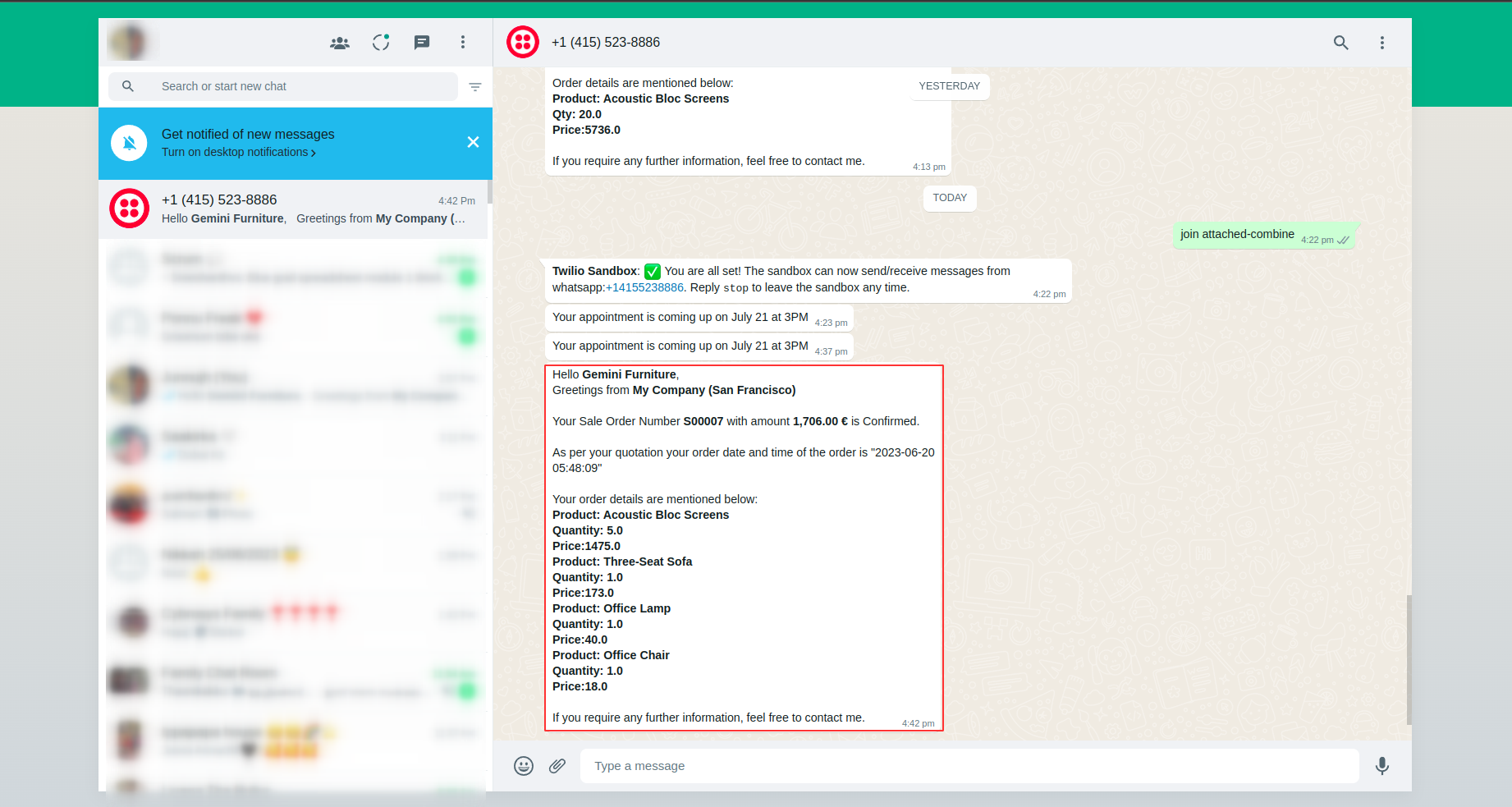Open the sidebar three-dot menu
The height and width of the screenshot is (807, 1512).
[463, 42]
